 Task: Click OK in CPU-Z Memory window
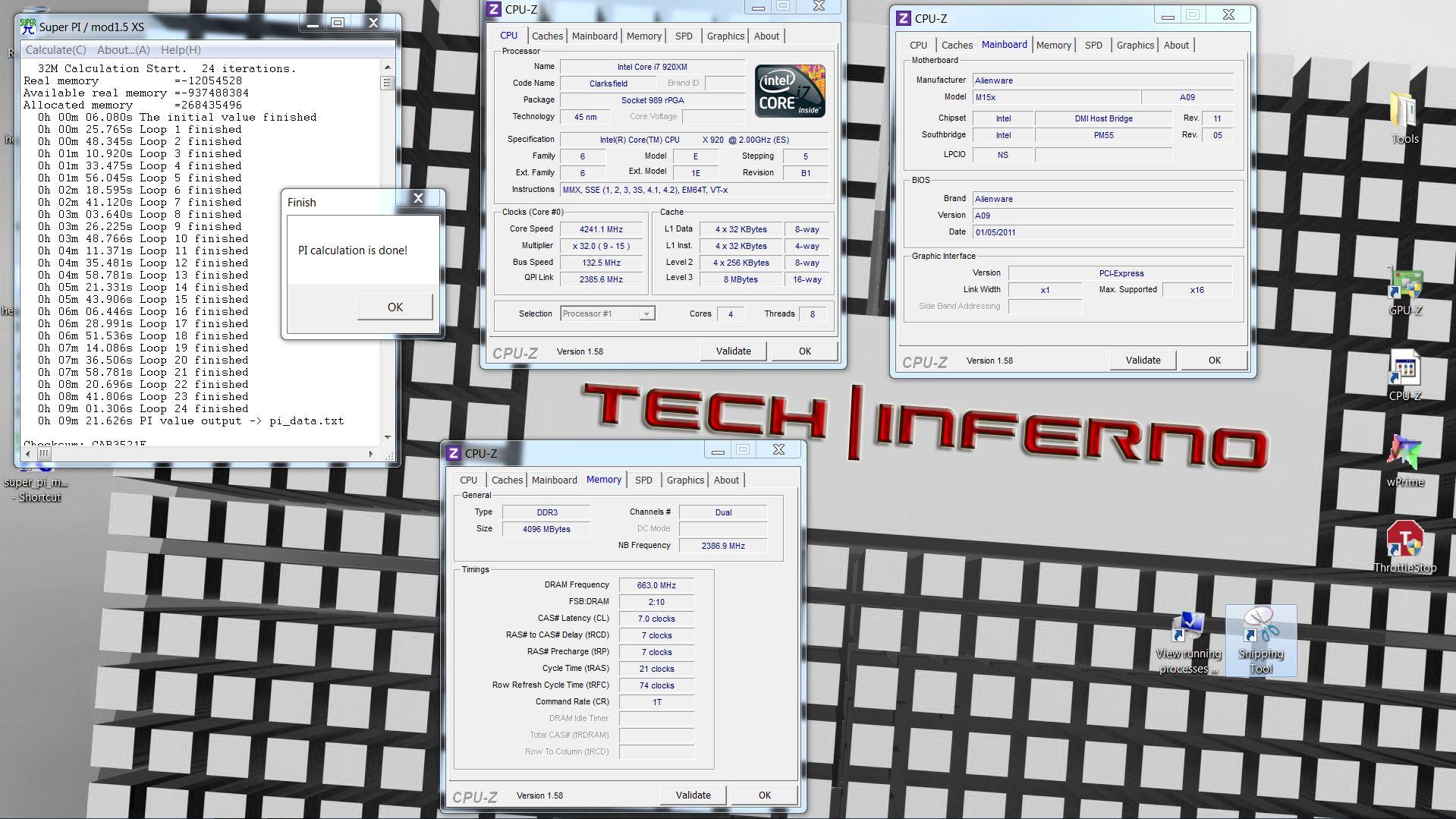[764, 795]
